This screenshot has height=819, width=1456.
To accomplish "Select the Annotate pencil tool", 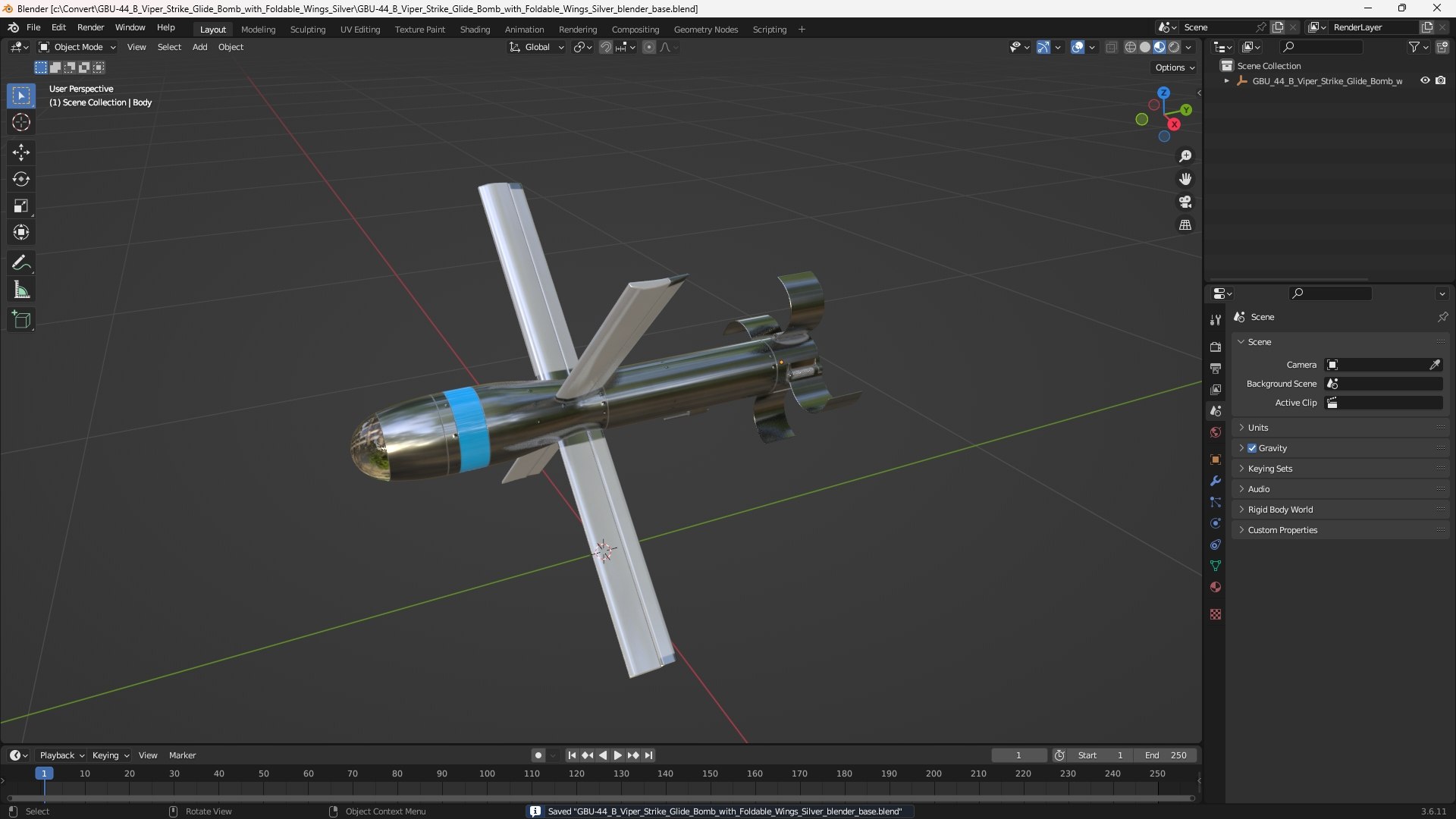I will pyautogui.click(x=21, y=263).
